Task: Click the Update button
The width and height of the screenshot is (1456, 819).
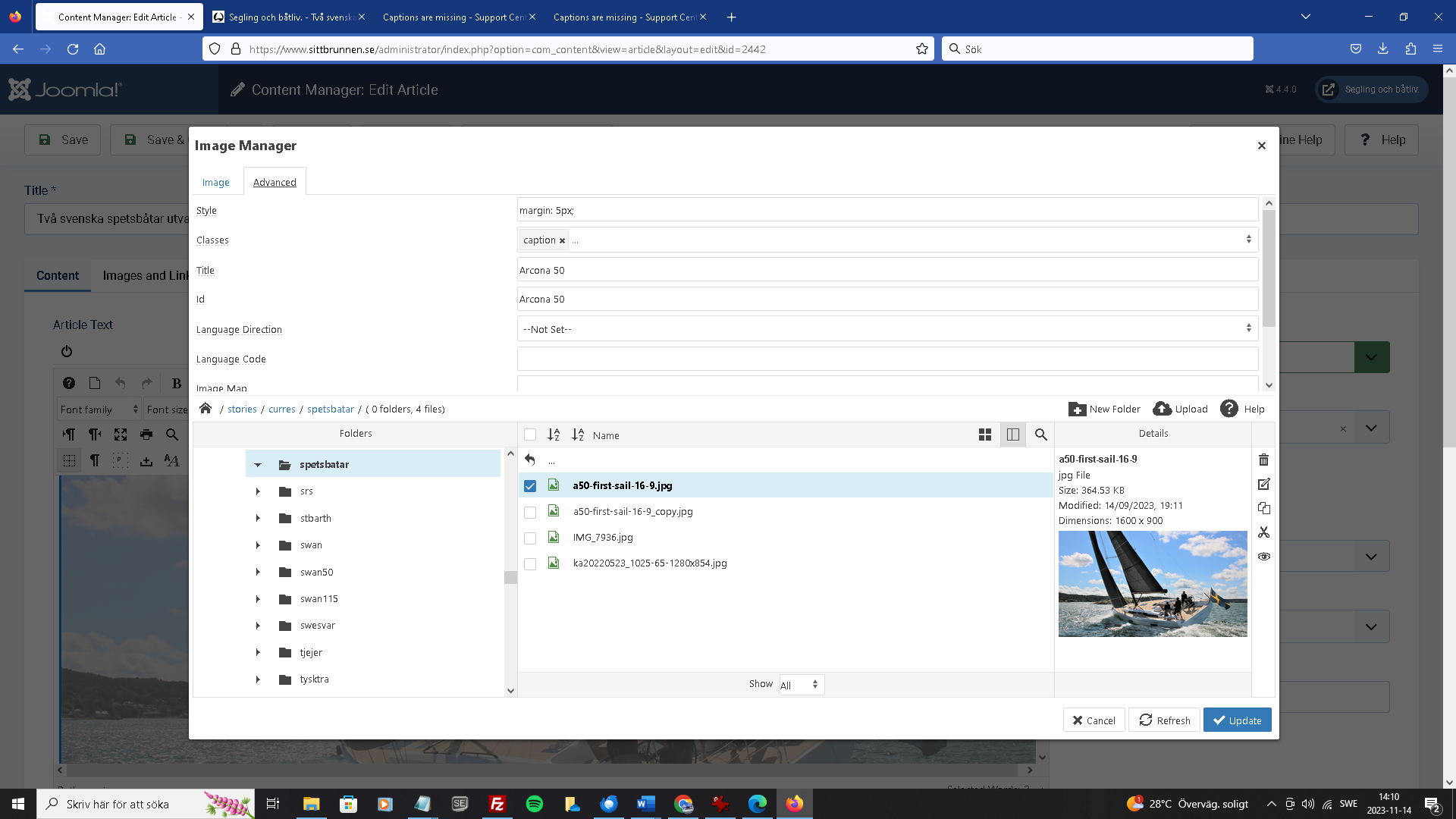Action: point(1237,720)
